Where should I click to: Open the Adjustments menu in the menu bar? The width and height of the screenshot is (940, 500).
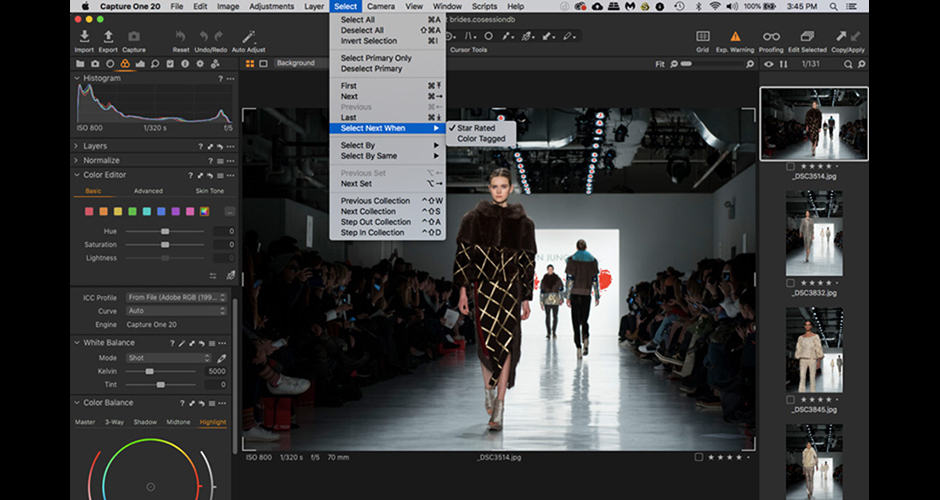pos(272,7)
